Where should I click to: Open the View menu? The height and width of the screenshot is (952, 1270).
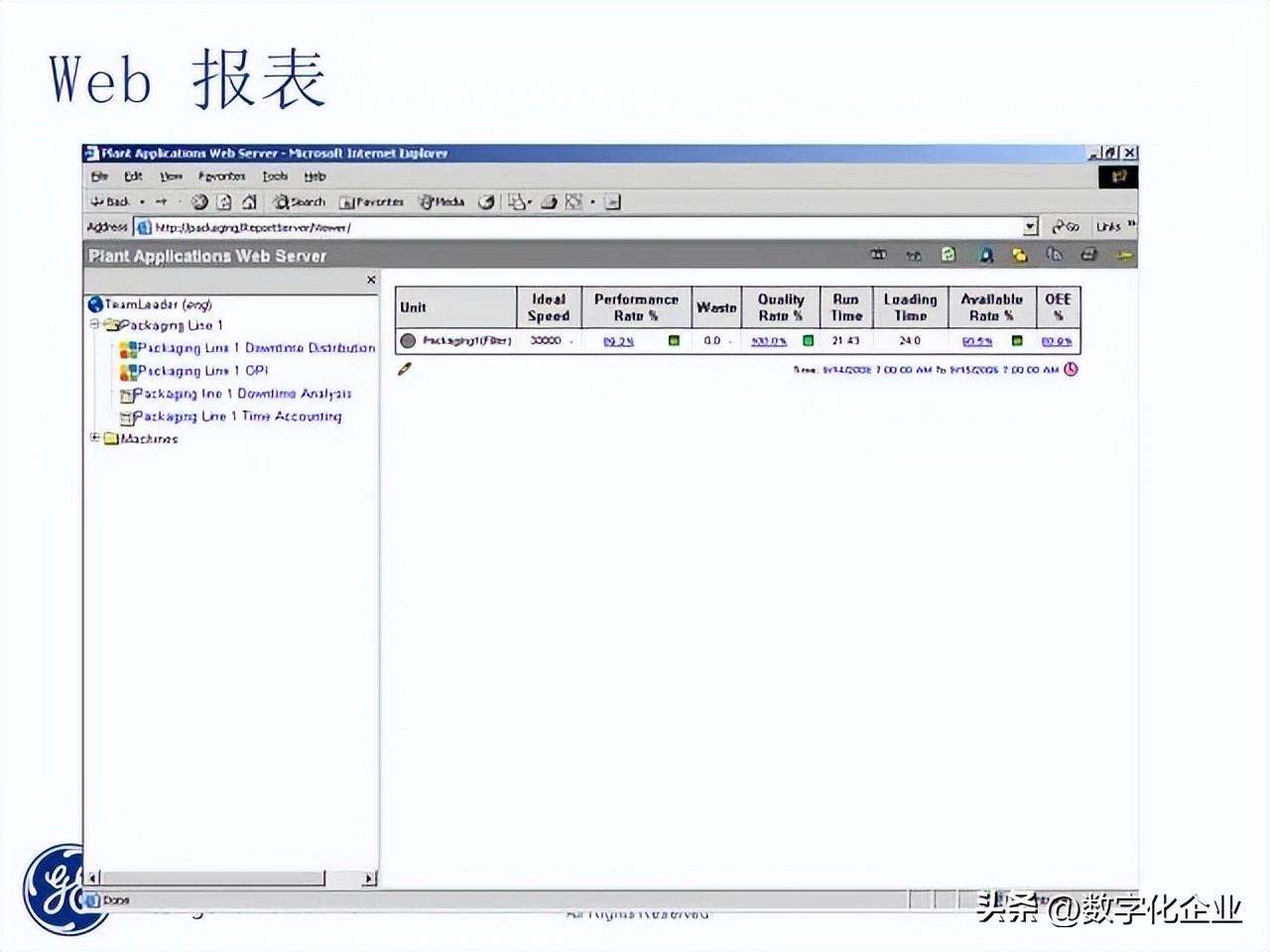(171, 176)
